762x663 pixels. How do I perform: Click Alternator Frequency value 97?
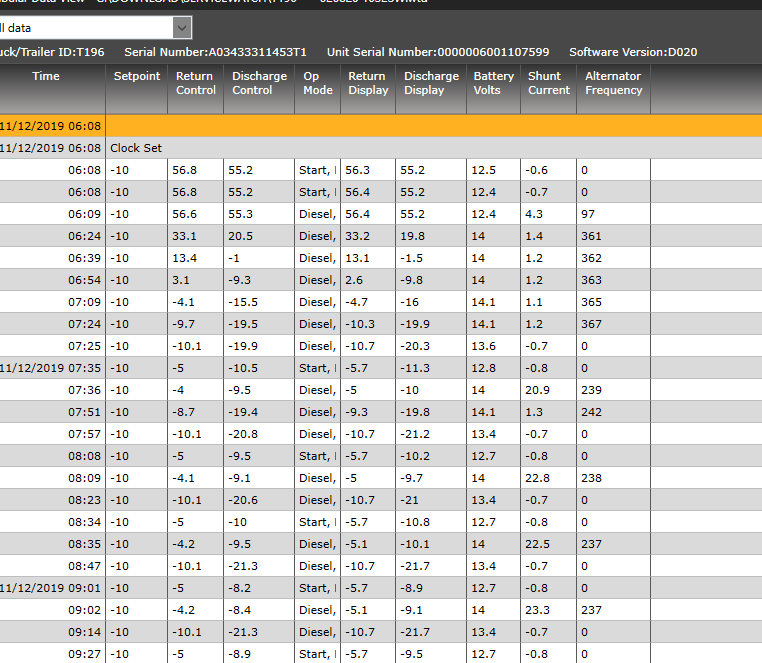click(x=588, y=214)
